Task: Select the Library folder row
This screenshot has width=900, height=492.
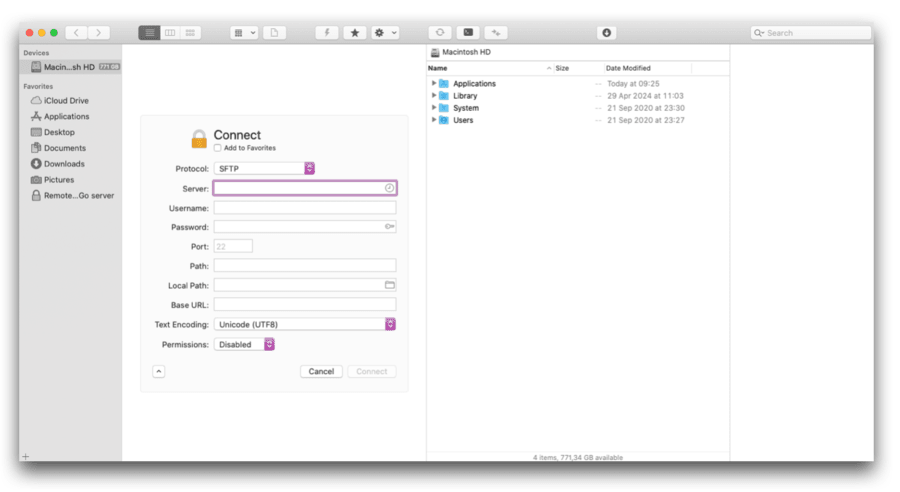Action: (578, 96)
